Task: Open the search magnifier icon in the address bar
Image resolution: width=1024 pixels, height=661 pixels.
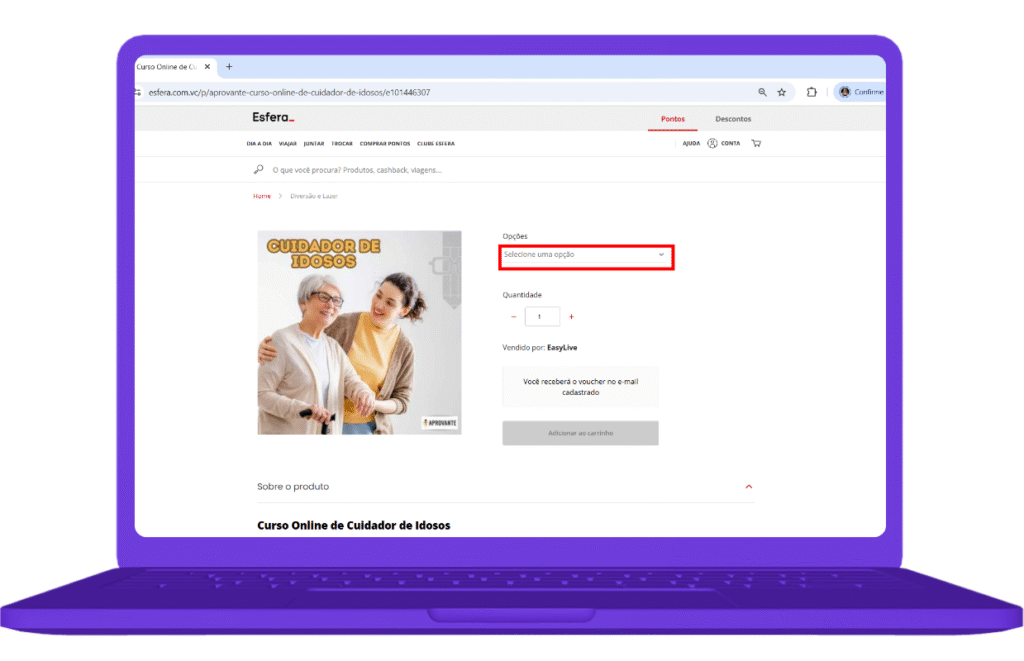Action: coord(761,91)
